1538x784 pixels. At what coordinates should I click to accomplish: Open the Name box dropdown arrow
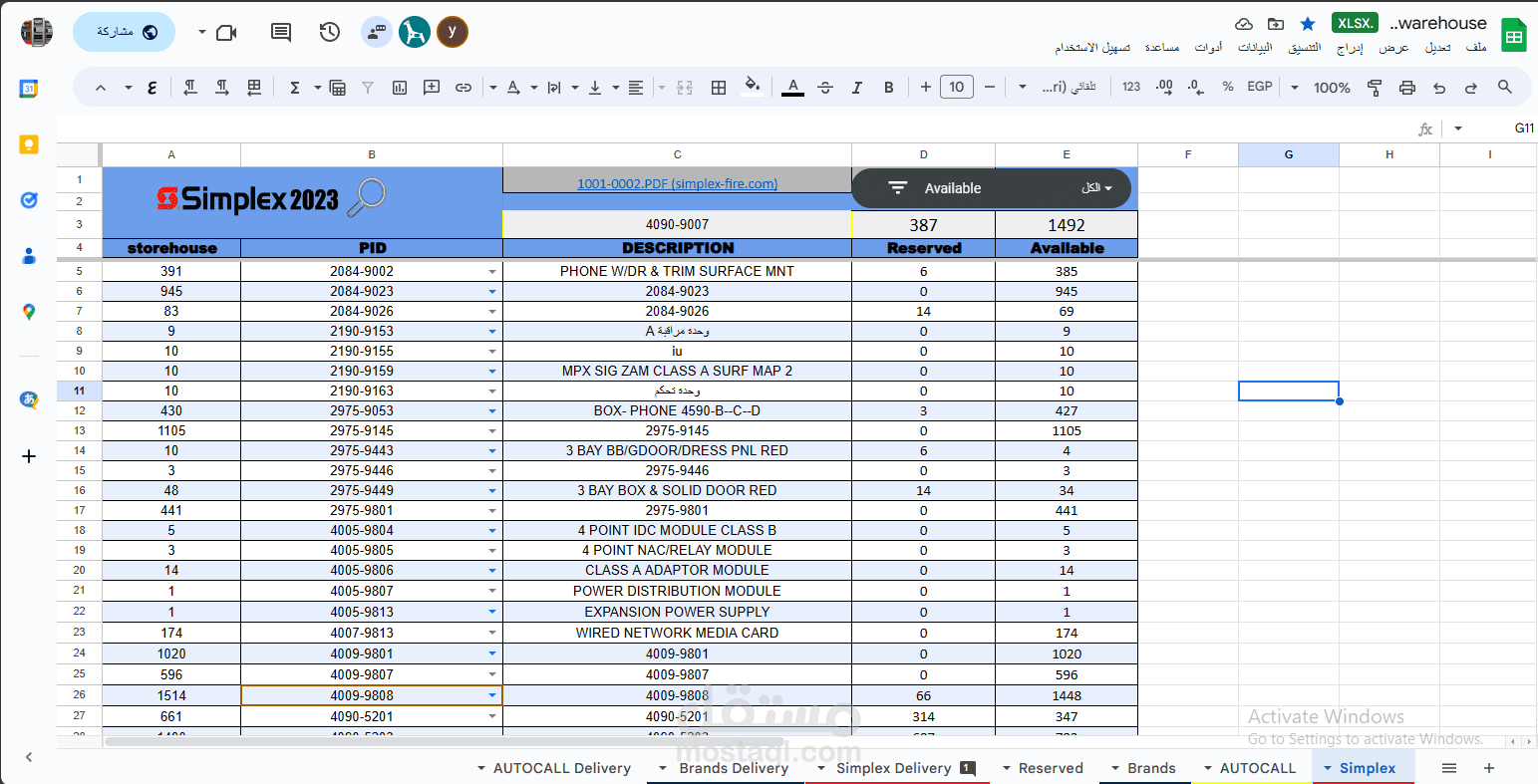(1458, 129)
